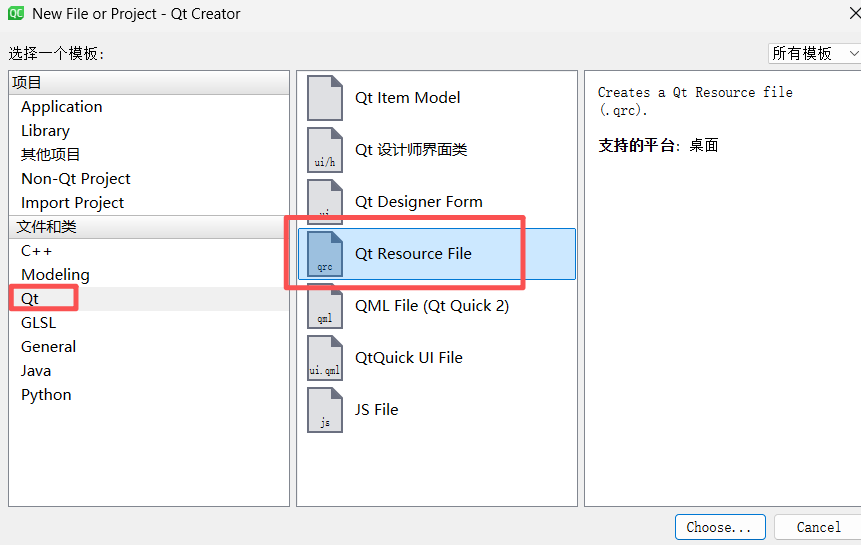Select the Library project category

[46, 131]
